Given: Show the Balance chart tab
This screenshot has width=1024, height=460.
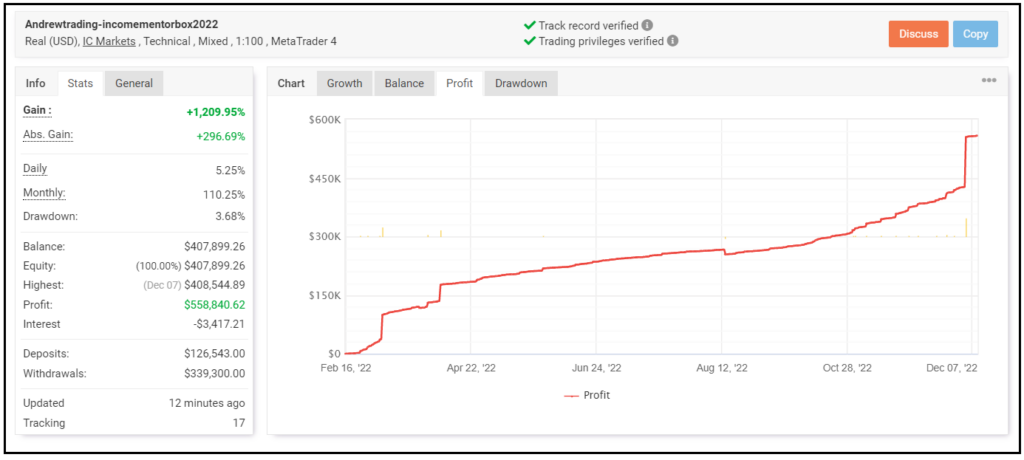Looking at the screenshot, I should tap(404, 83).
